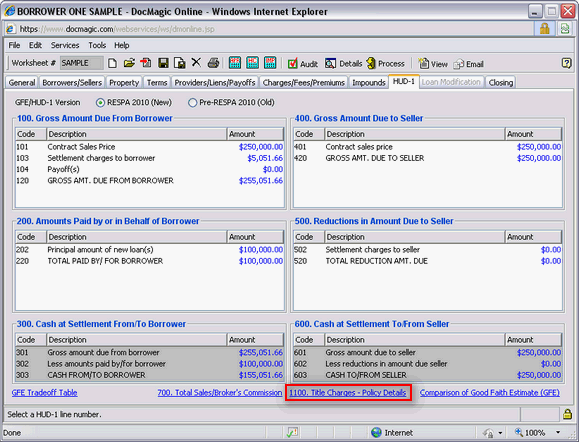
Task: Click the browser address bar URL
Action: pyautogui.click(x=117, y=29)
